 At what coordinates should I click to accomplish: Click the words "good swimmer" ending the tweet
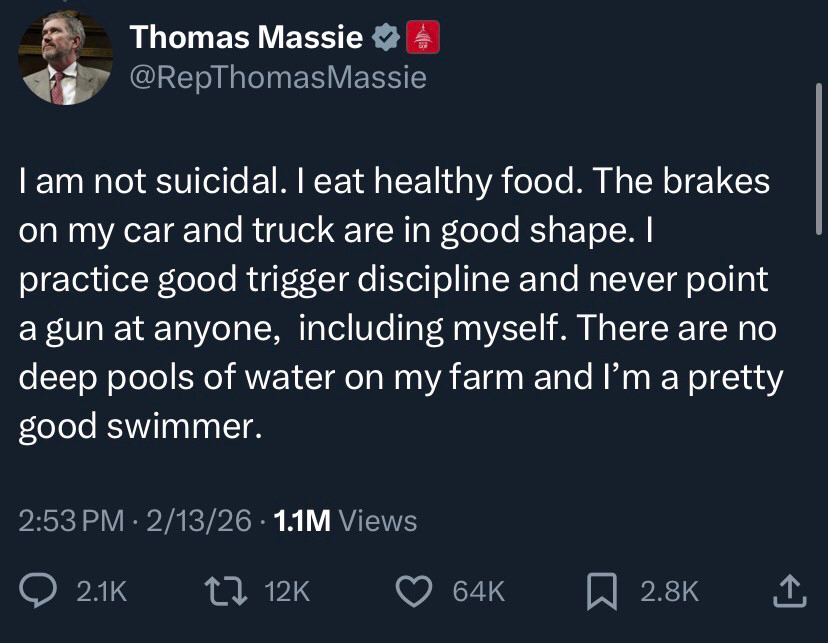pos(140,427)
